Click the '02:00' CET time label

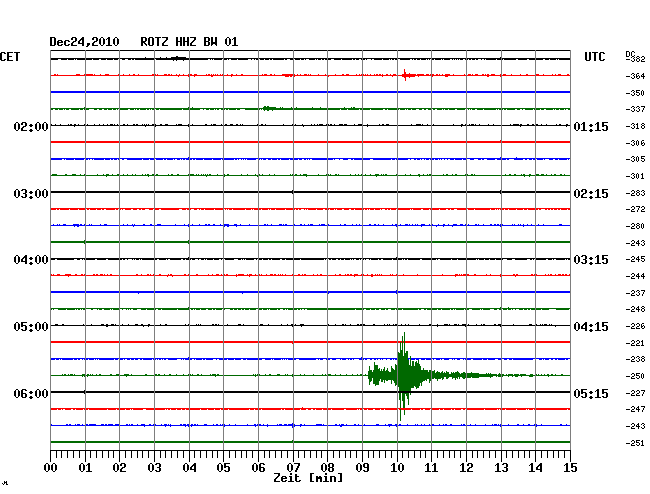point(31,126)
